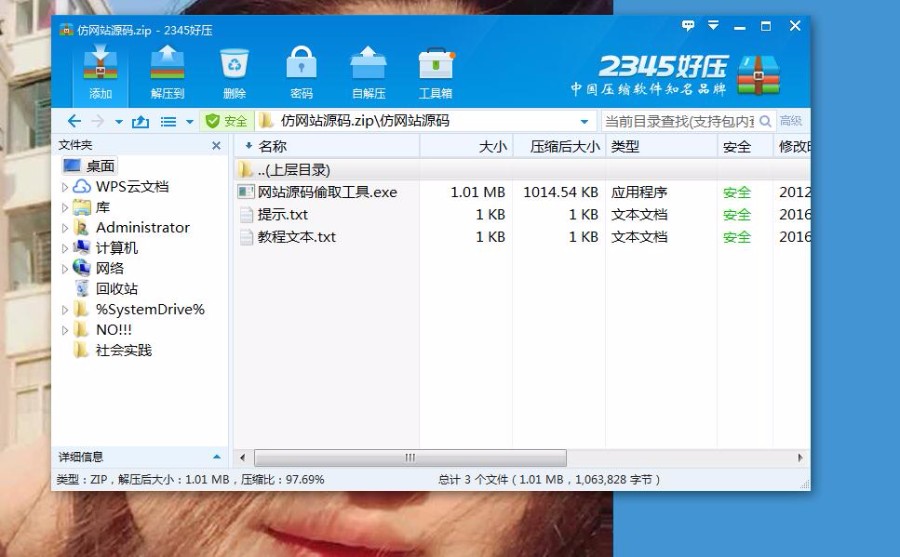Sort by the 安全 column header
Image resolution: width=900 pixels, height=557 pixels.
pyautogui.click(x=744, y=146)
